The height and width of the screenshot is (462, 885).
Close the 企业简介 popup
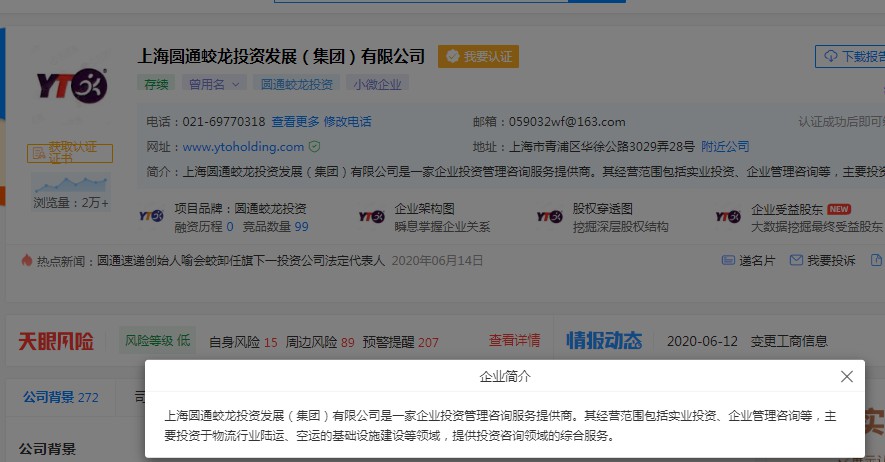pos(846,376)
